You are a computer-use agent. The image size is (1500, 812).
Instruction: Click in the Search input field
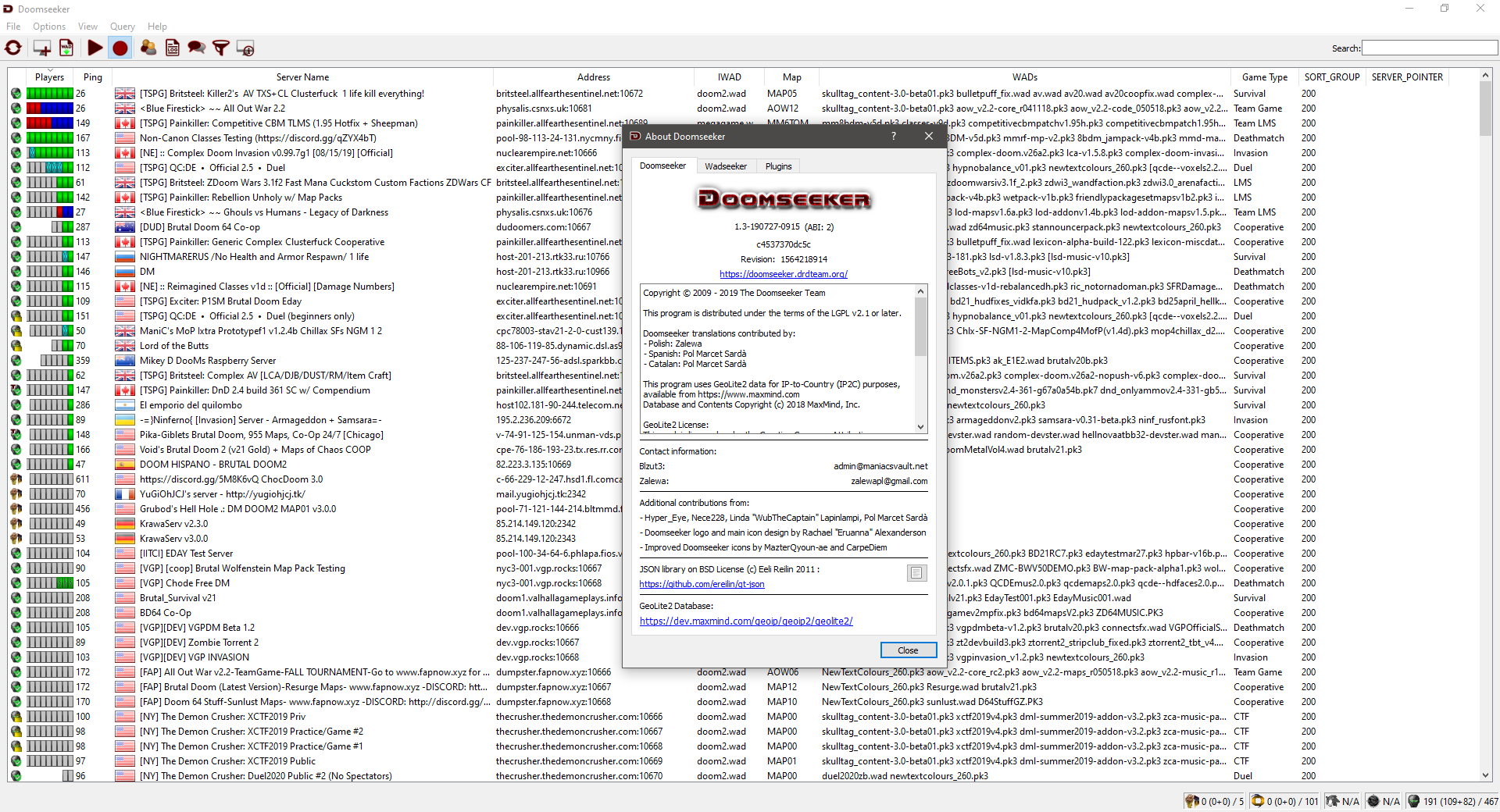tap(1429, 48)
